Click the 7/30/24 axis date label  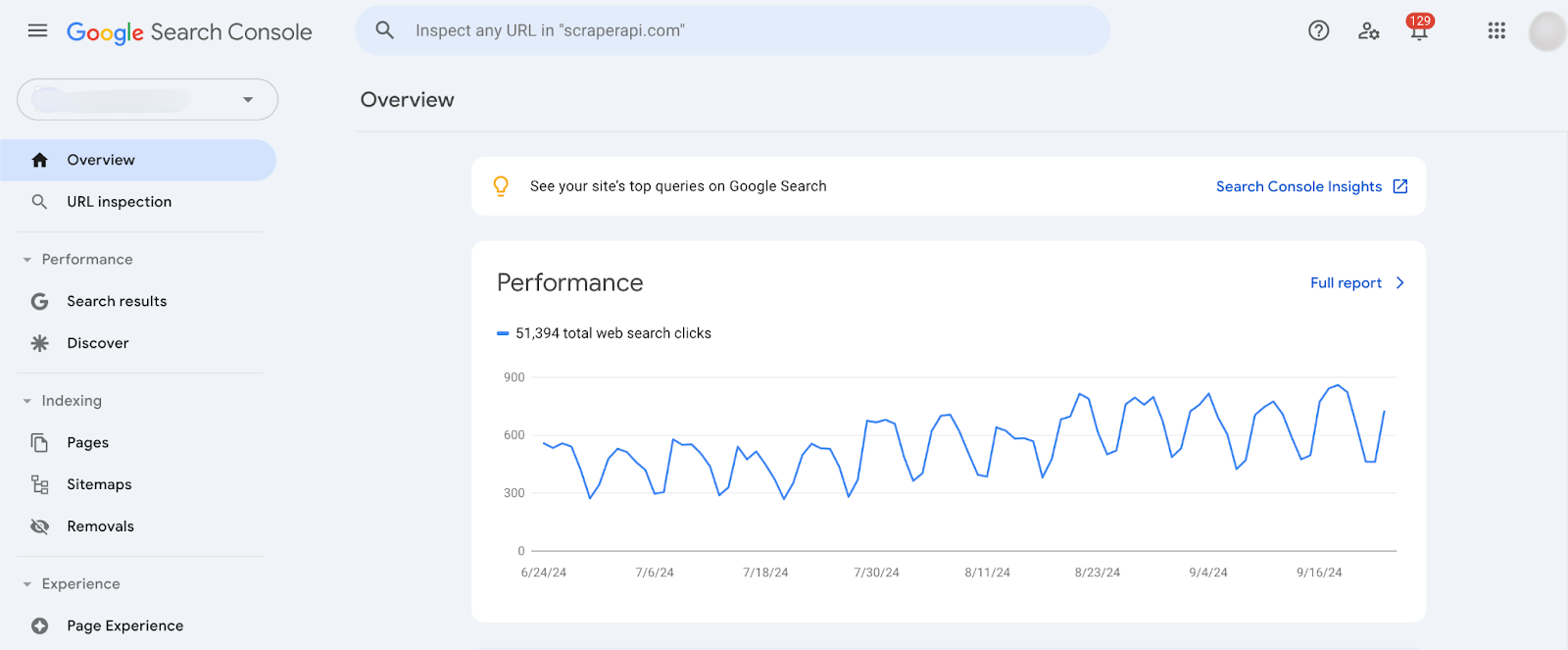pyautogui.click(x=876, y=573)
